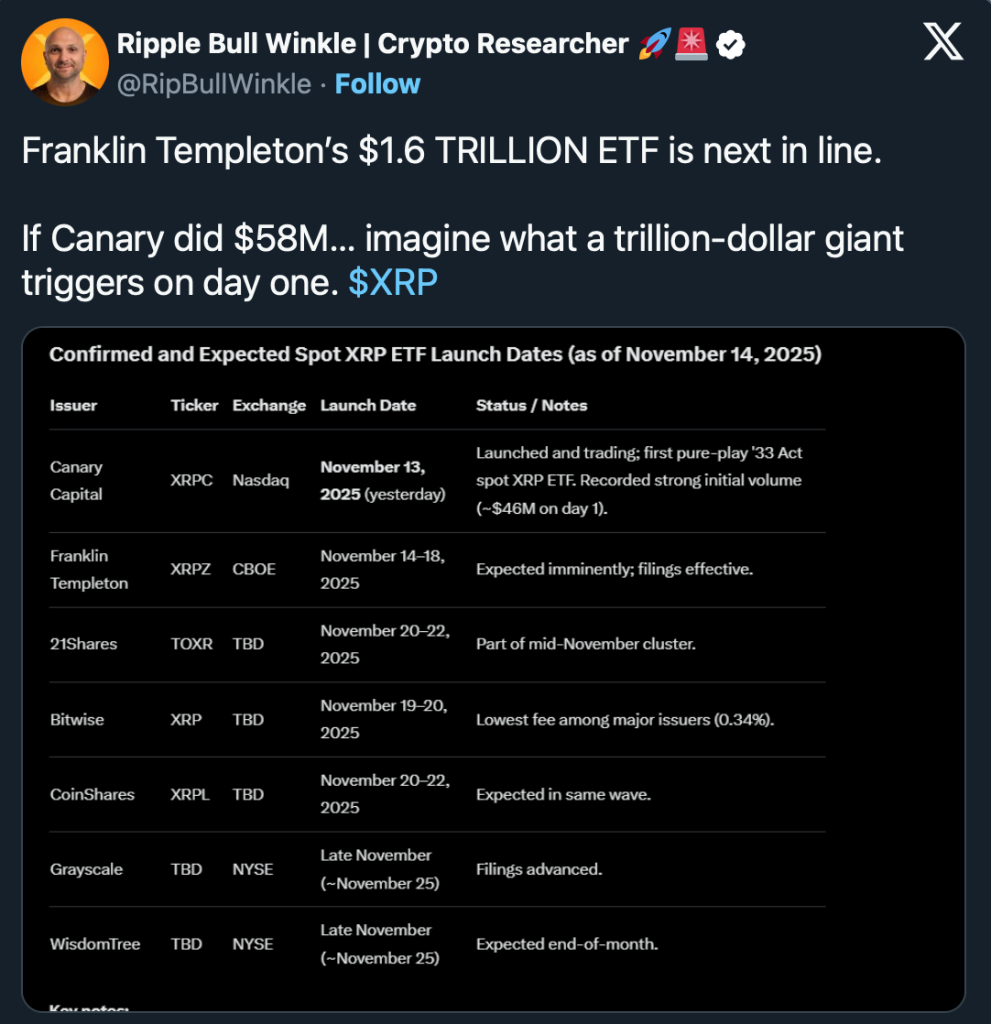Select the WisdomTree issuer cell
The height and width of the screenshot is (1024, 991).
pos(95,943)
